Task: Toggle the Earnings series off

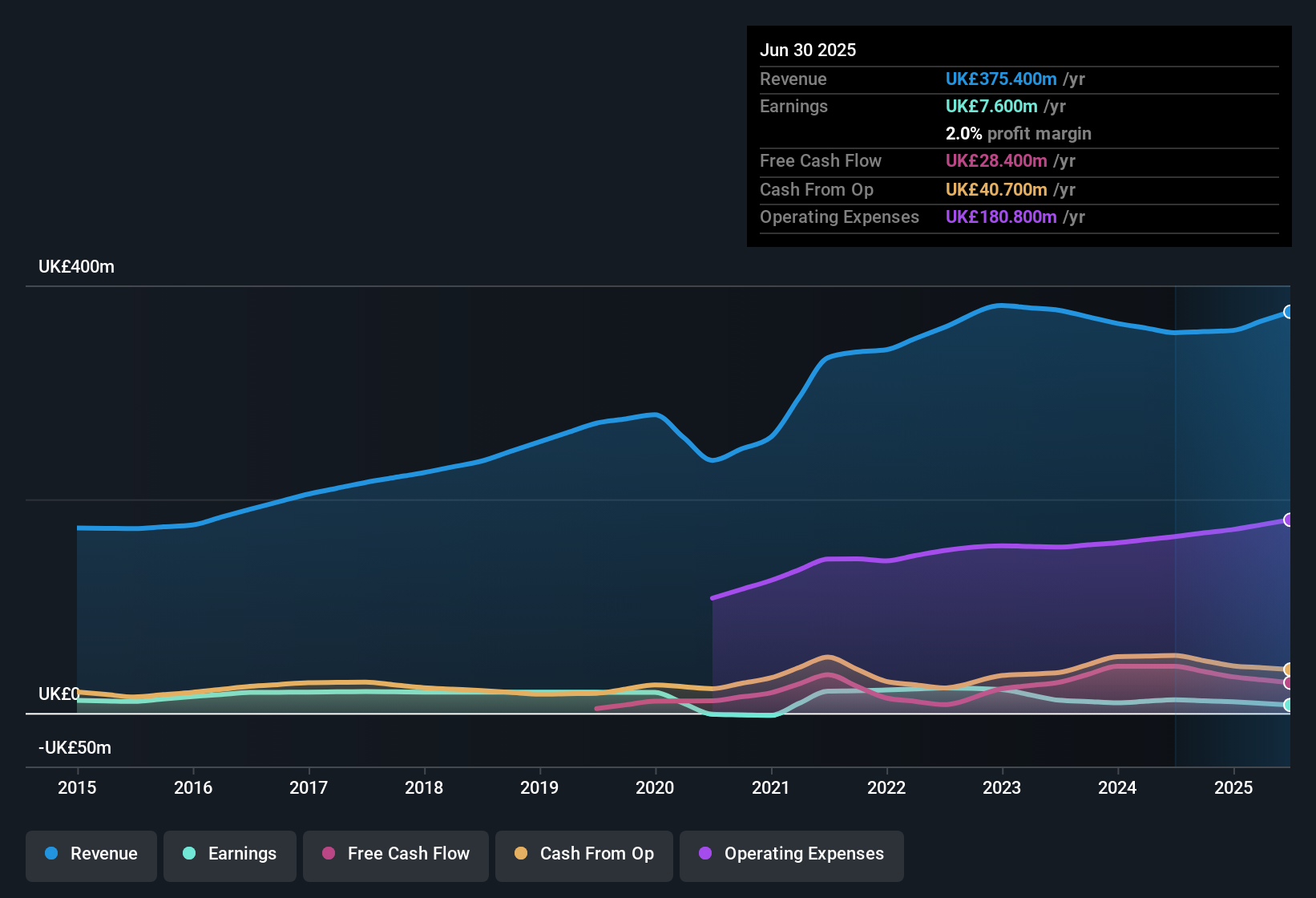Action: [229, 855]
